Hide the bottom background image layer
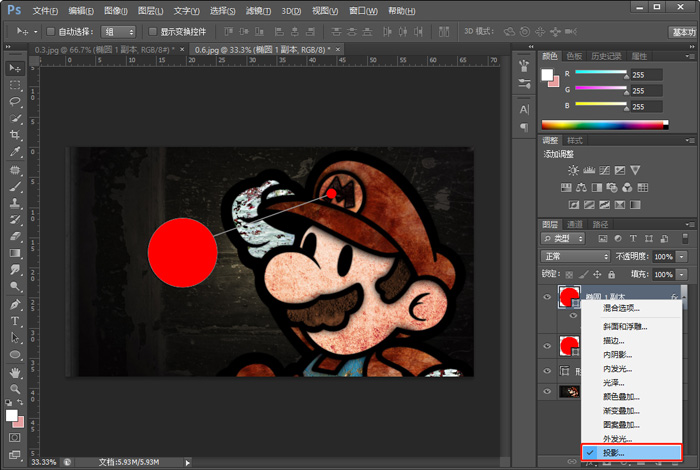 [547, 391]
